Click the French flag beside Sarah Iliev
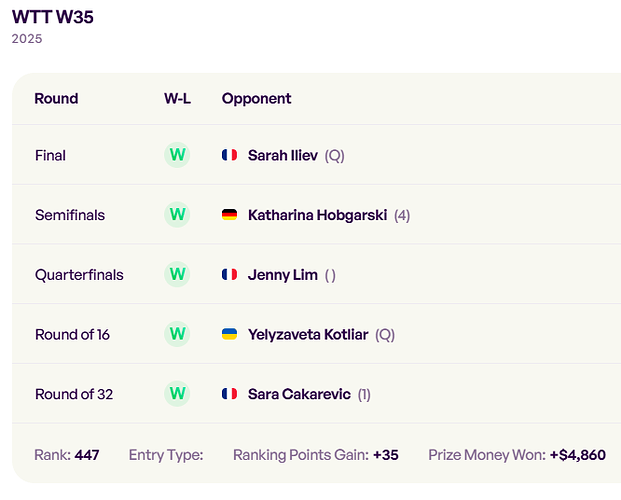621x500 pixels. (x=229, y=155)
